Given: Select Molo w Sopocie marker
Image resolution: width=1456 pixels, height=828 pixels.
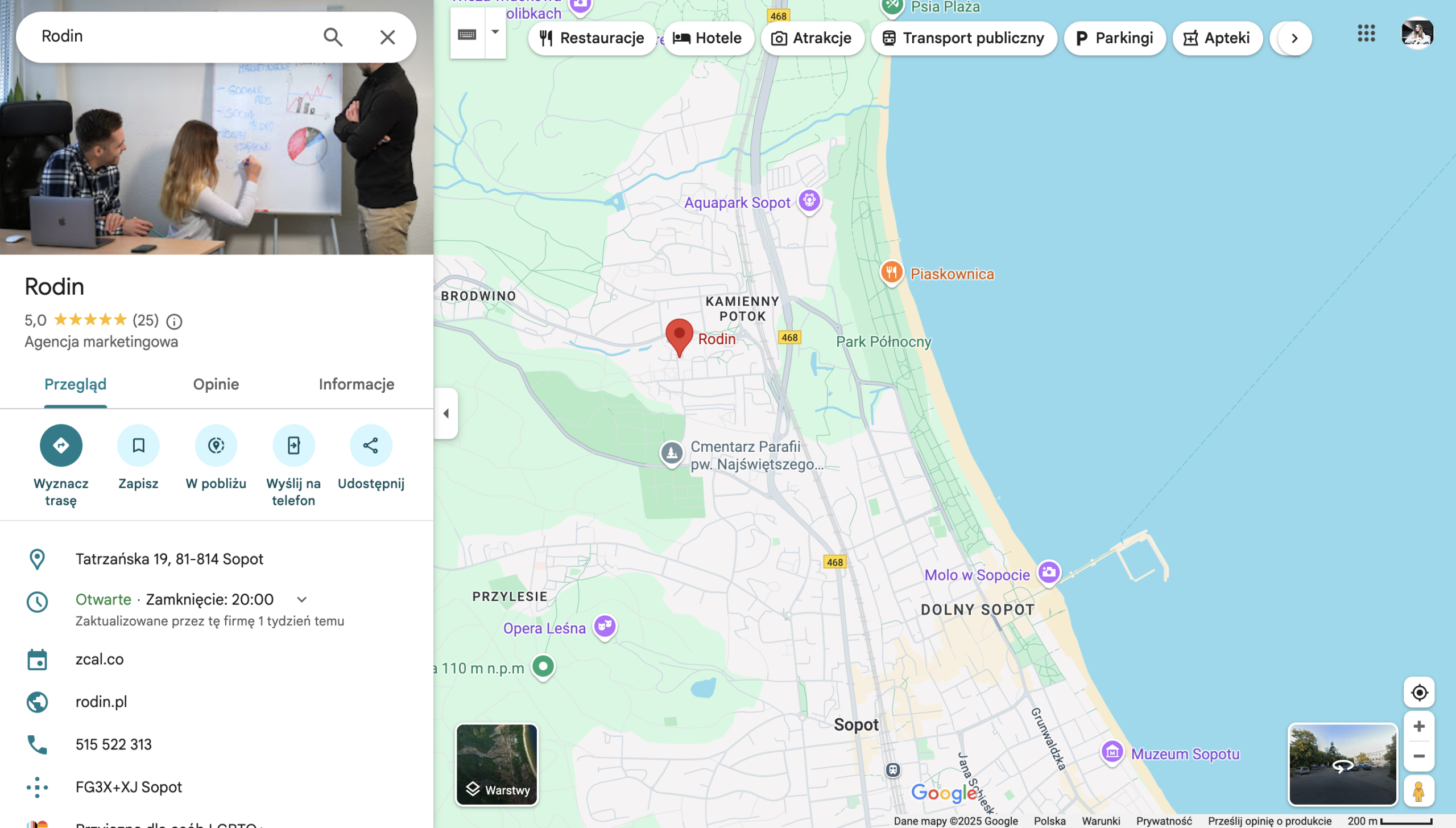Looking at the screenshot, I should coord(1049,572).
